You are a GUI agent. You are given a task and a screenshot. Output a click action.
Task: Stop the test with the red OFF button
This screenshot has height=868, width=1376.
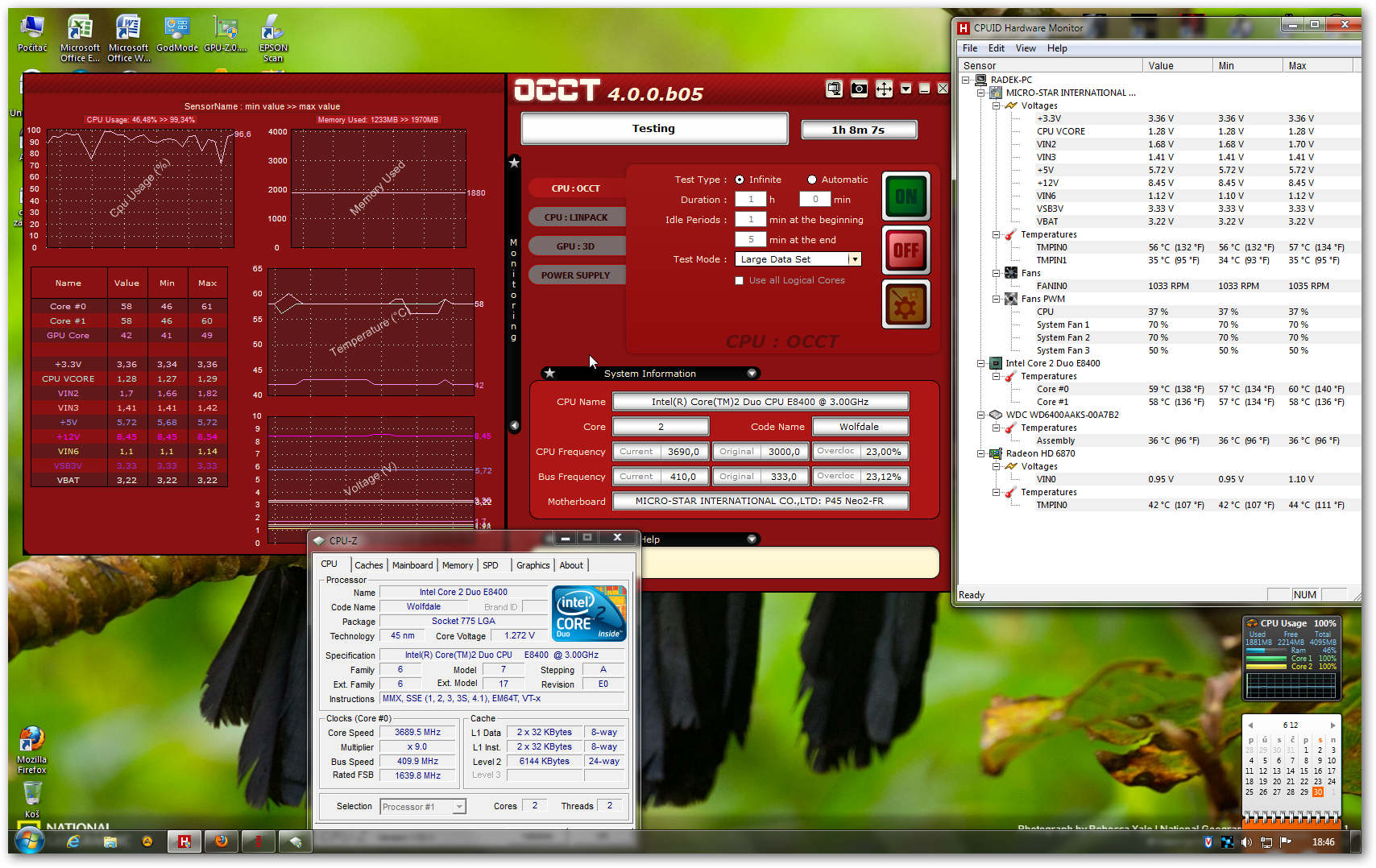point(906,250)
